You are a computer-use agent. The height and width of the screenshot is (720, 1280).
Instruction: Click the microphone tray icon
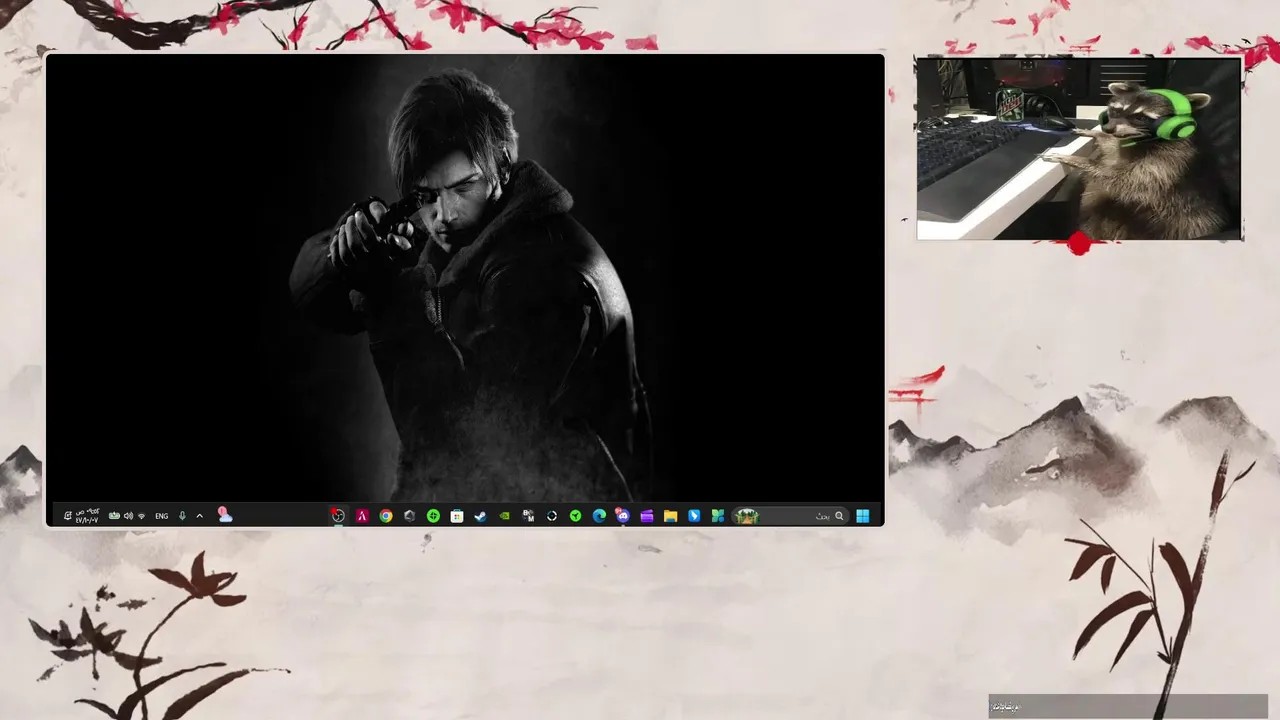click(182, 516)
